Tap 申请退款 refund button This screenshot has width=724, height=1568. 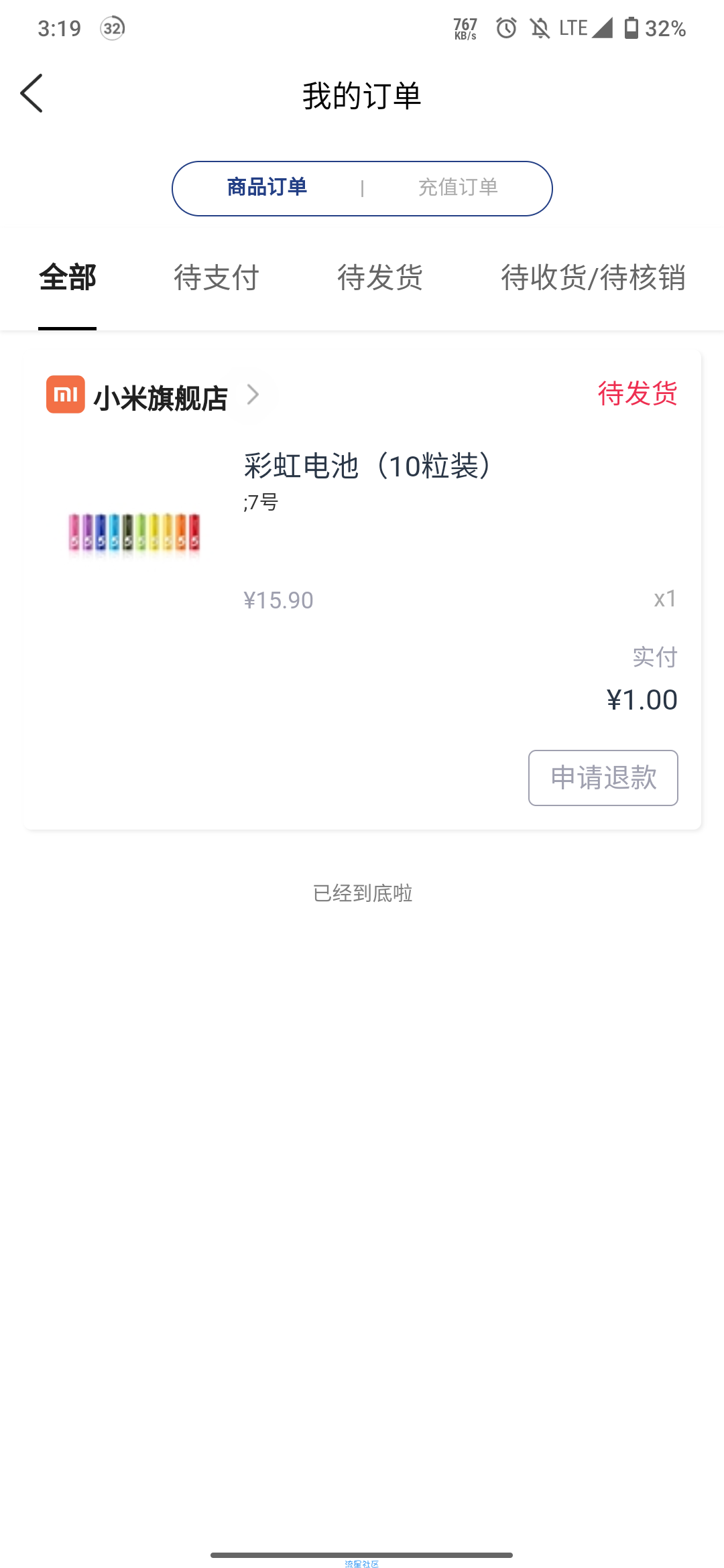point(603,778)
